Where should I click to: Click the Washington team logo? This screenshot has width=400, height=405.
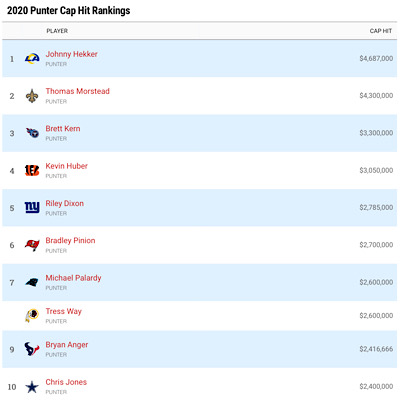click(32, 316)
